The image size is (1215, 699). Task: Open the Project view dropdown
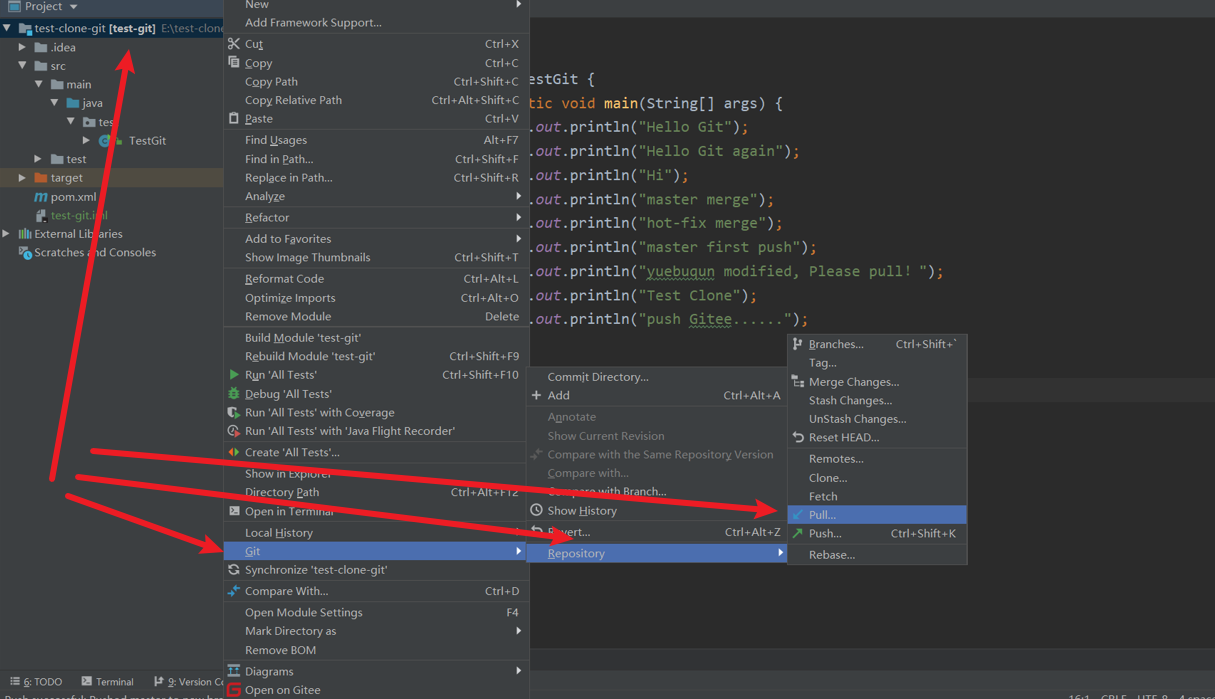tap(73, 7)
